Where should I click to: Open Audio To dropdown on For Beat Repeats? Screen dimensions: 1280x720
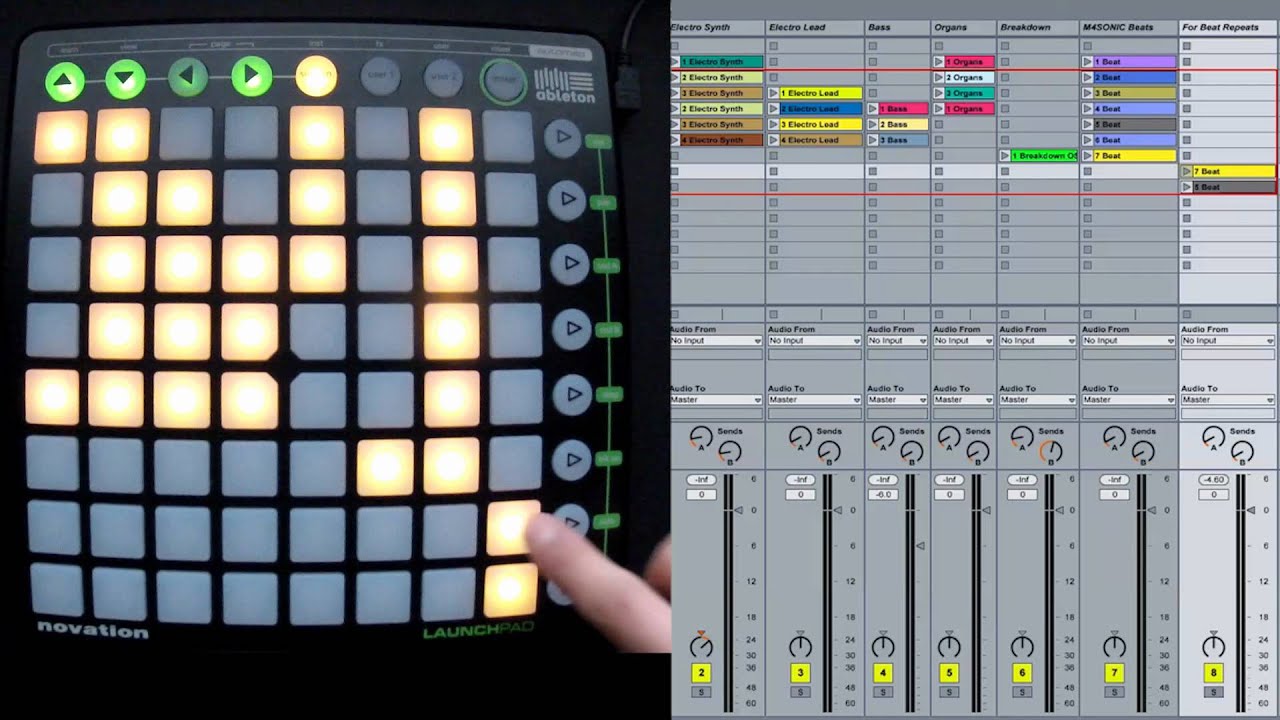1228,400
